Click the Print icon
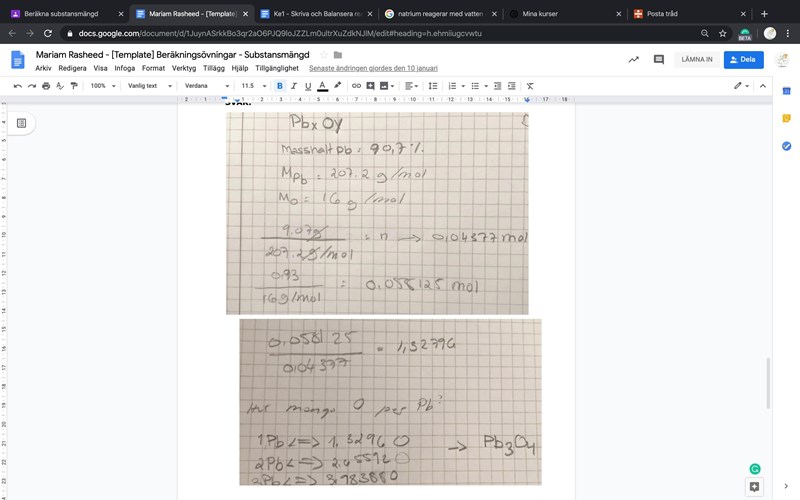Viewport: 800px width, 500px height. tap(46, 86)
